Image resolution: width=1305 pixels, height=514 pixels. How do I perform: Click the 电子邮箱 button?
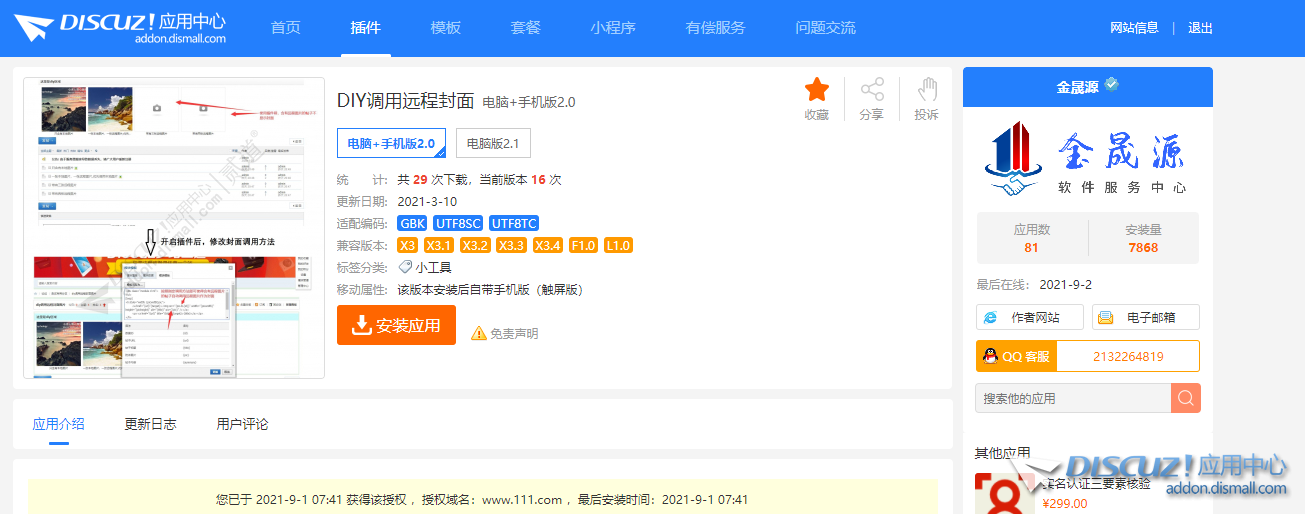click(1146, 317)
